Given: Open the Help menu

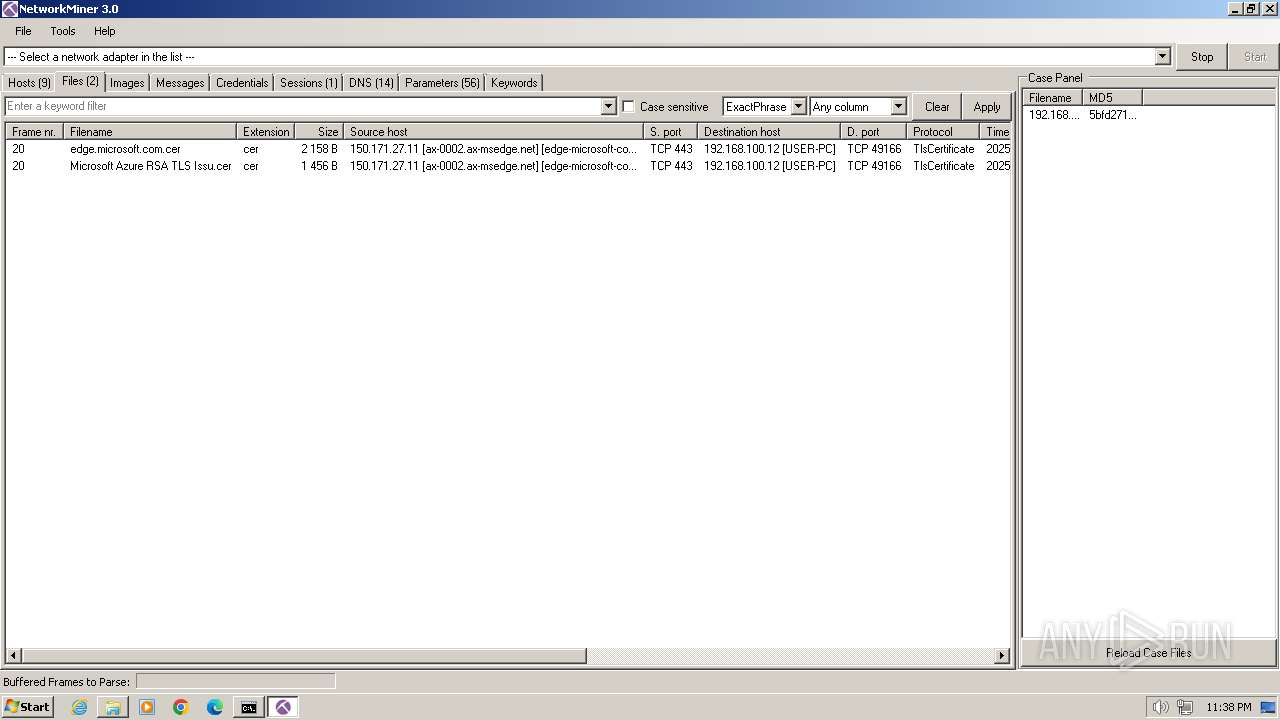Looking at the screenshot, I should 105,31.
